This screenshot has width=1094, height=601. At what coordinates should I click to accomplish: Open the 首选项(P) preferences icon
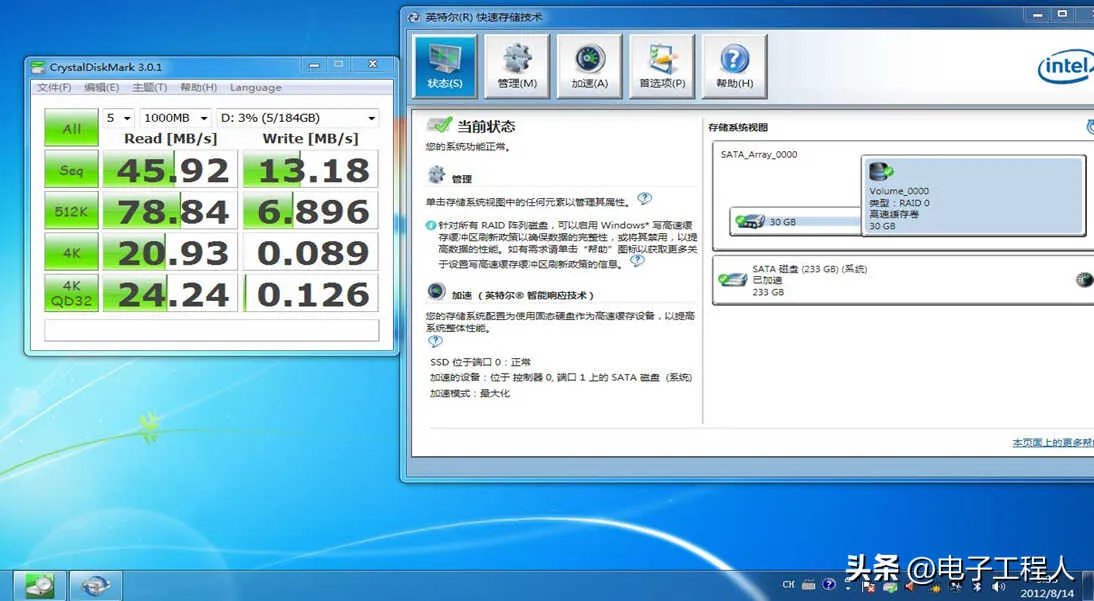click(x=660, y=62)
